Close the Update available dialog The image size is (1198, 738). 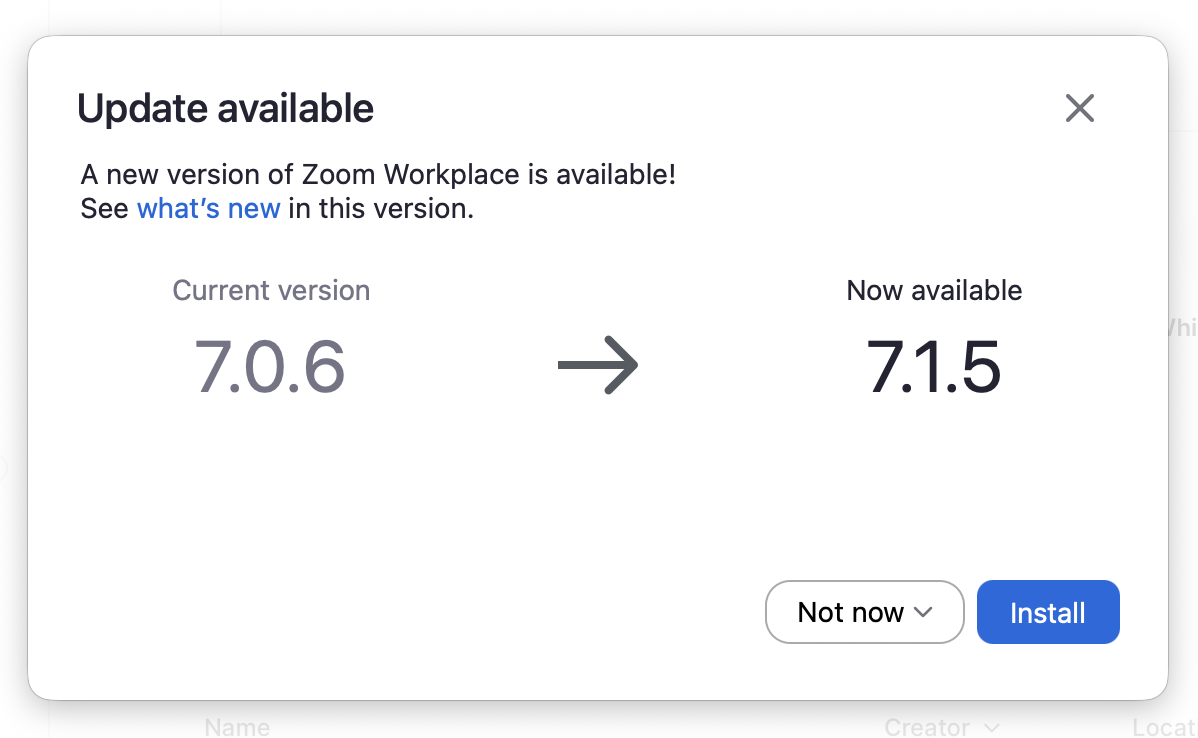point(1080,108)
